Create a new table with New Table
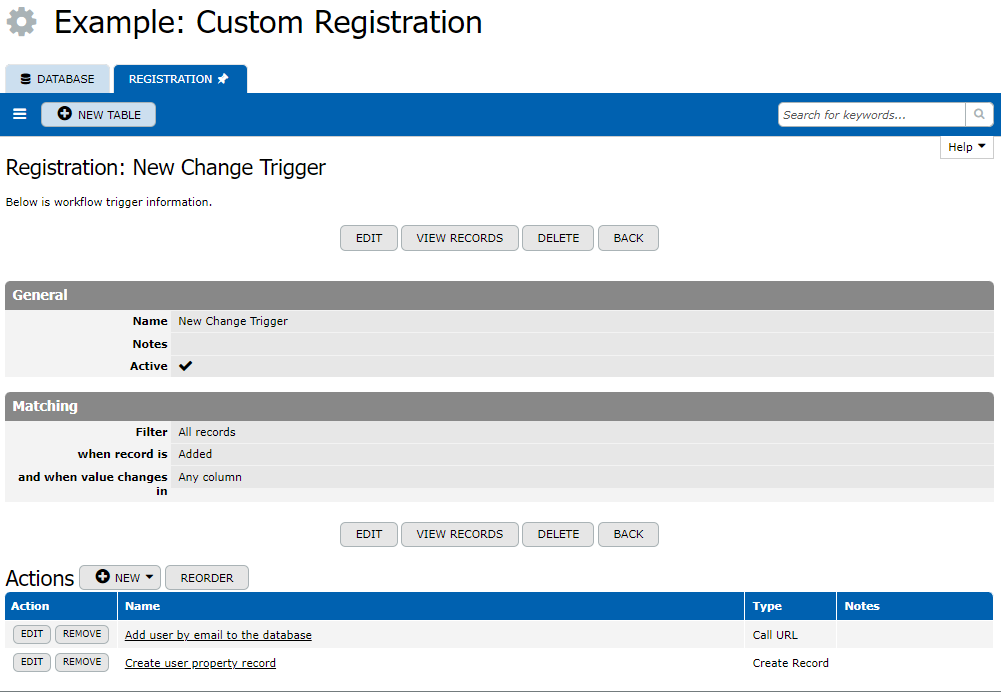This screenshot has width=1001, height=696. 98,115
